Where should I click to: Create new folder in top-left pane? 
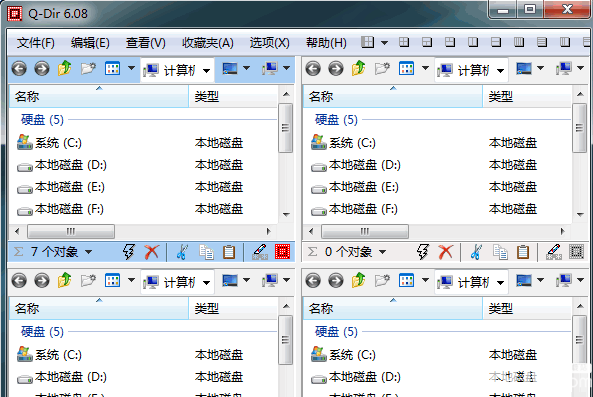[88, 69]
